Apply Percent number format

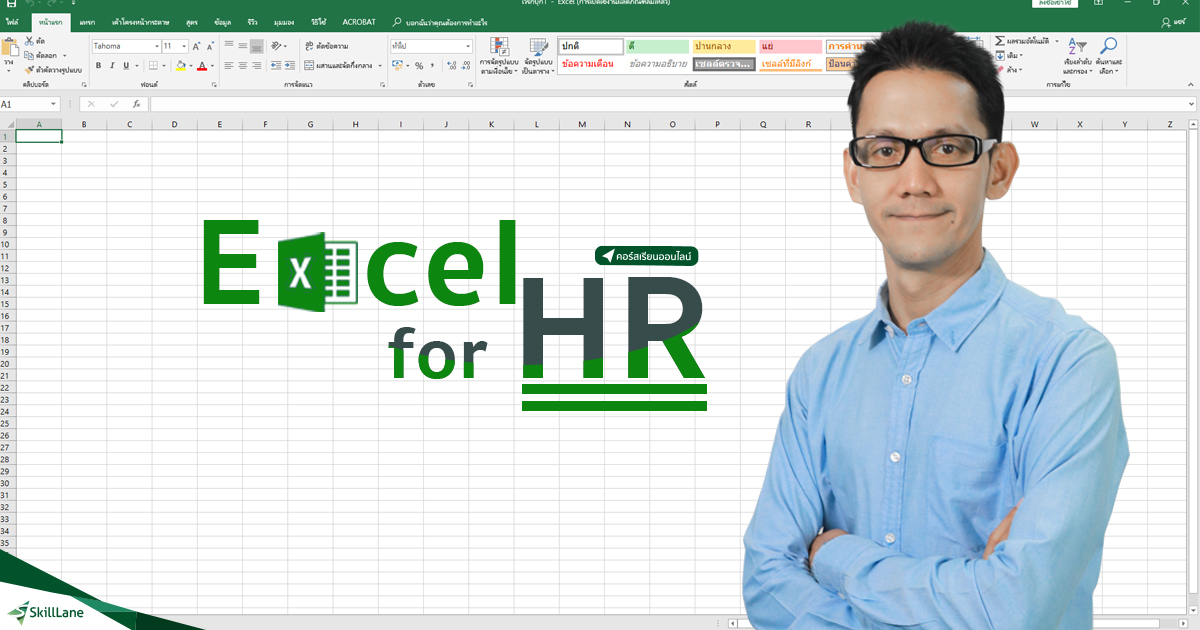[417, 67]
